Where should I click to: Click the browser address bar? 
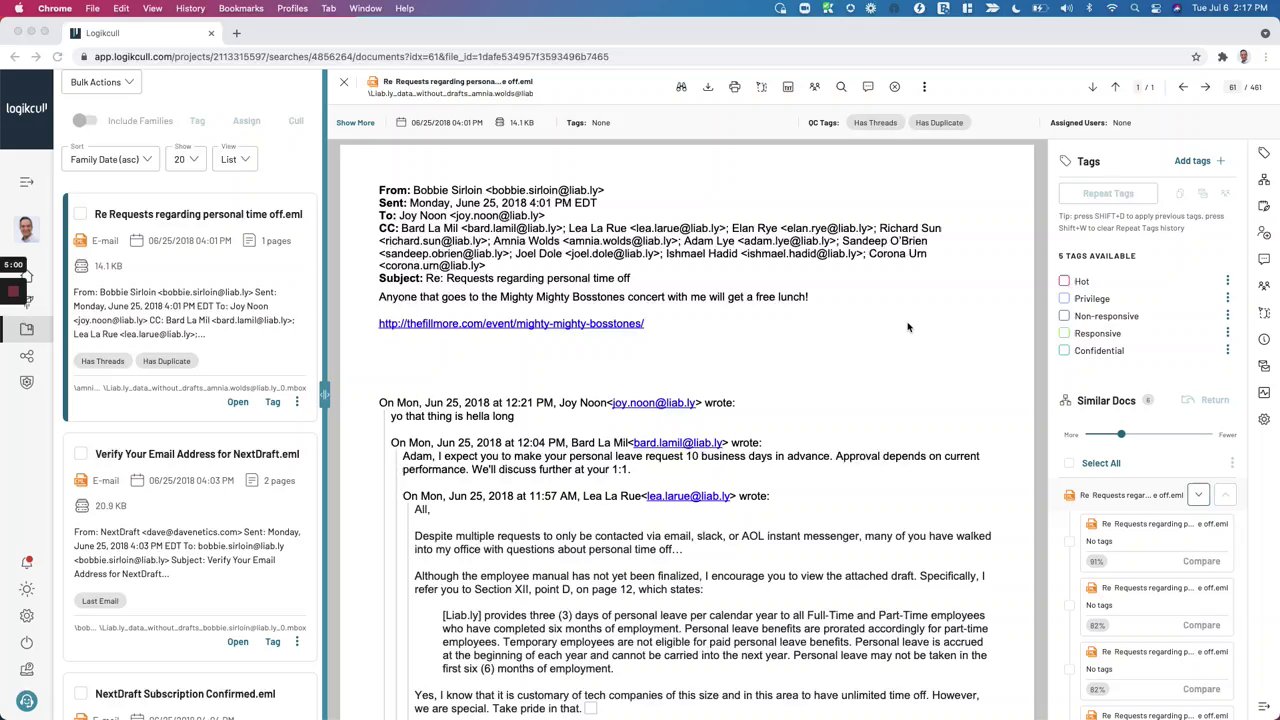(x=640, y=57)
